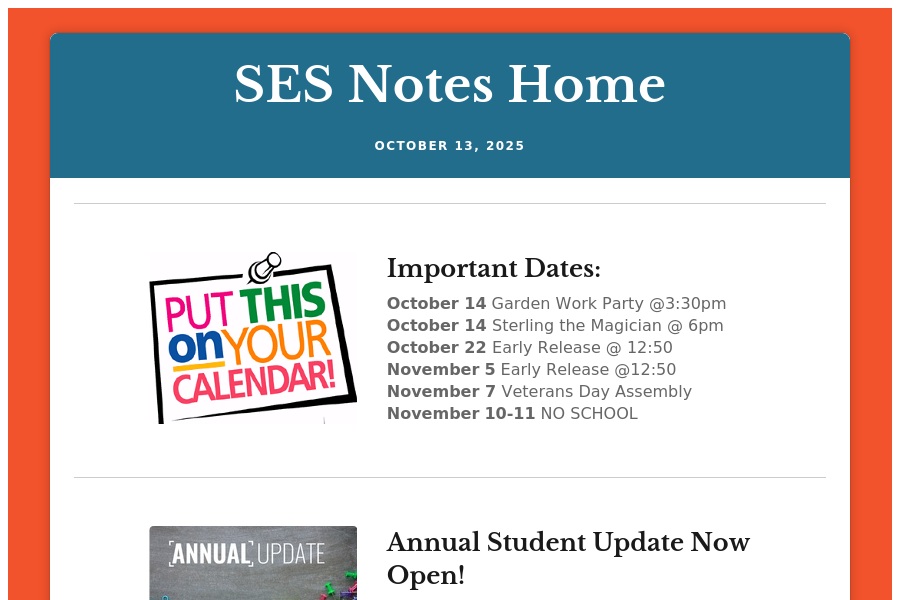Screen dimensions: 900x600
Task: Click the orange "YOUR" word in the graphic
Action: [277, 347]
